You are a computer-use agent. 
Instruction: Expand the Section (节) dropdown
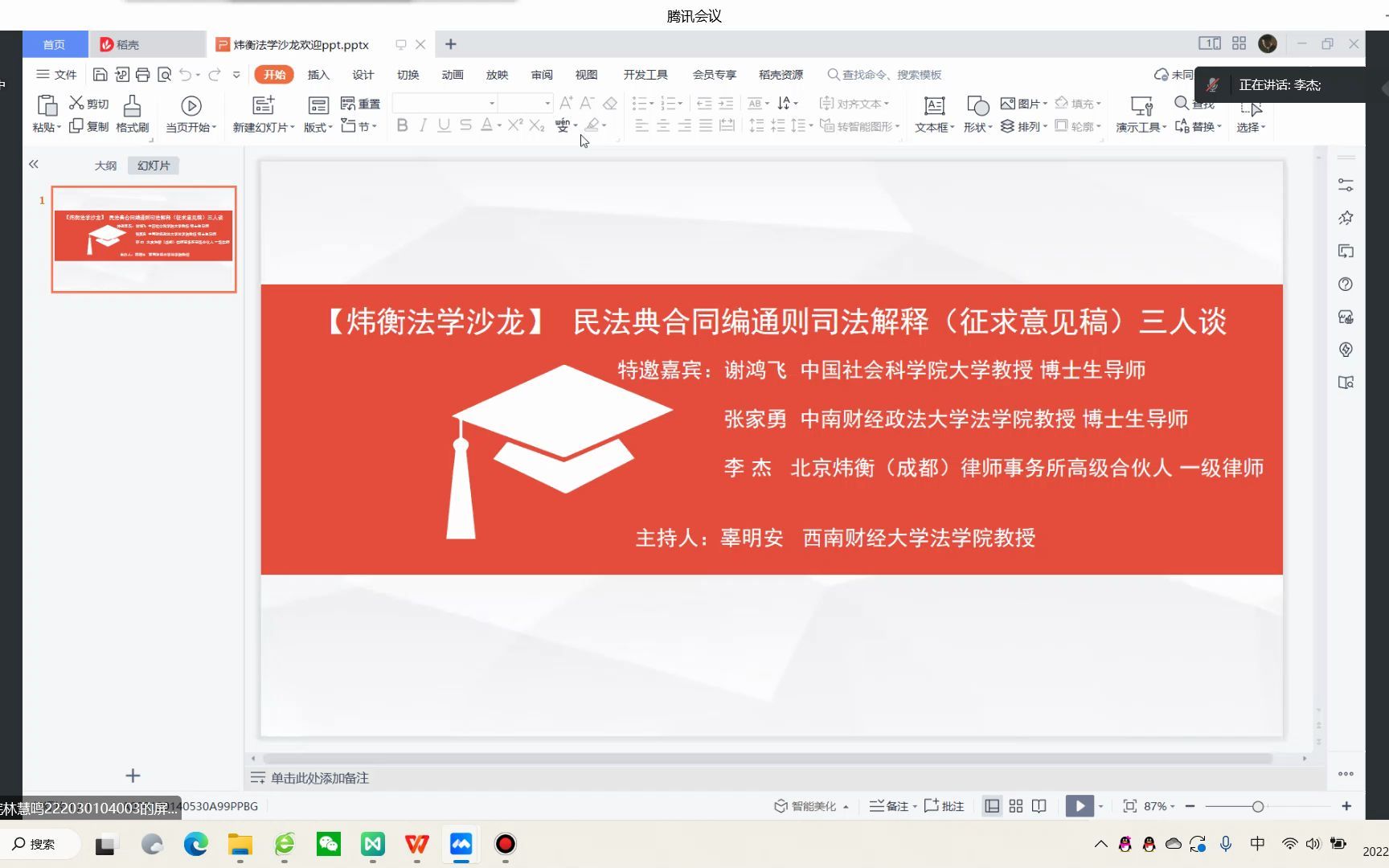[359, 126]
